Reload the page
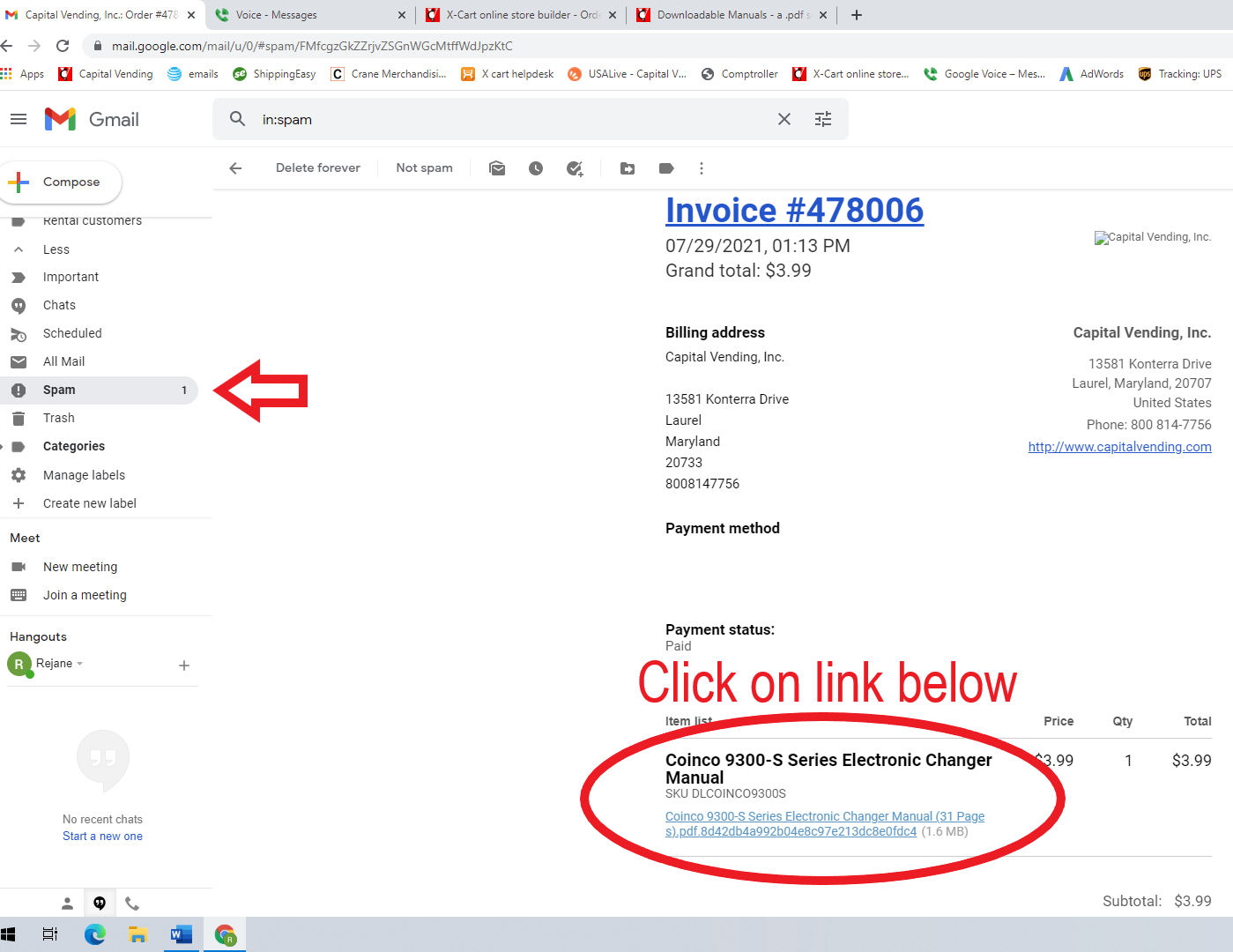1233x952 pixels. [63, 46]
